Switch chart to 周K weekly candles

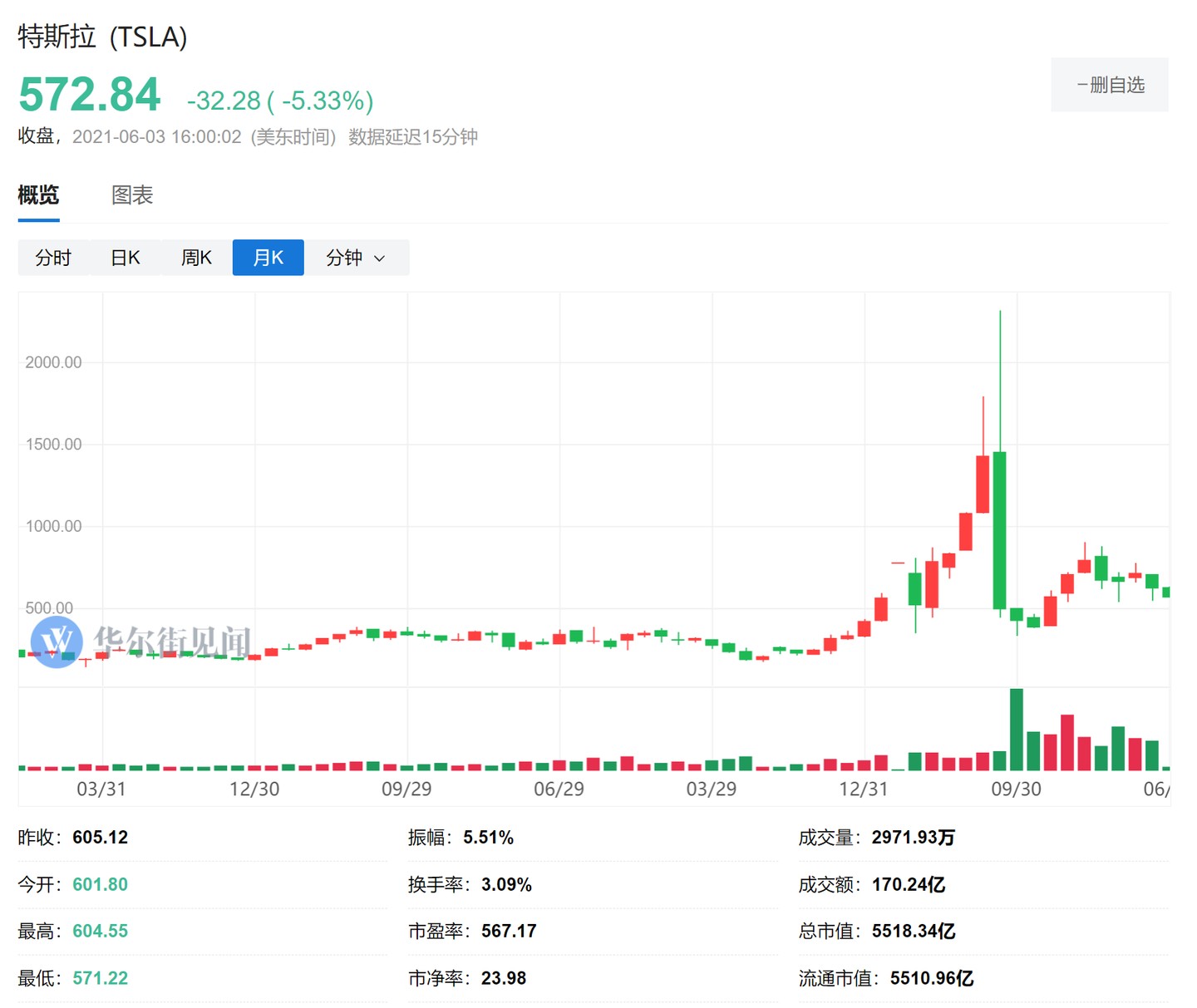point(196,258)
